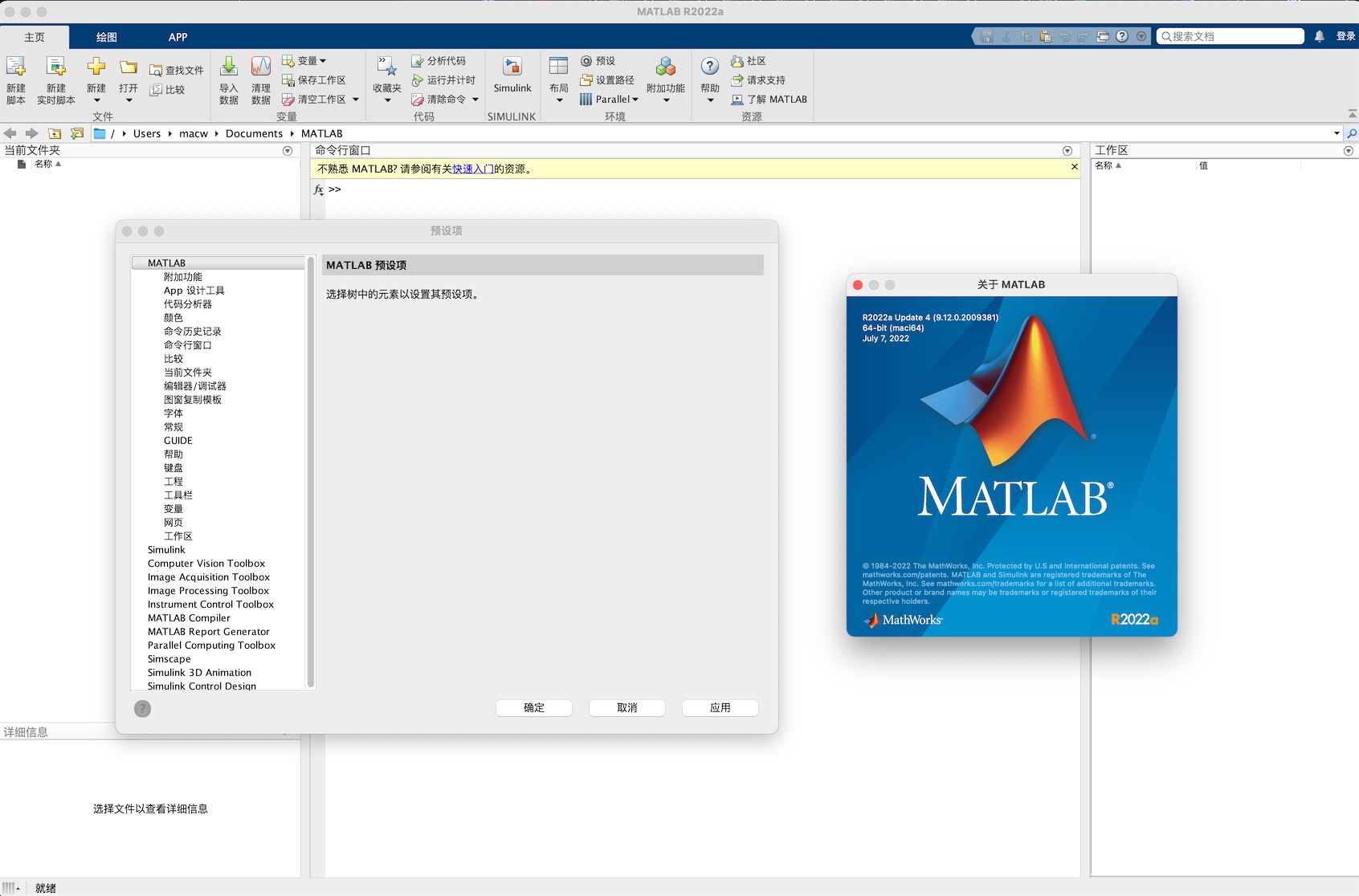1359x896 pixels.
Task: Launch Simulink from the toolstrip
Action: coord(512,74)
